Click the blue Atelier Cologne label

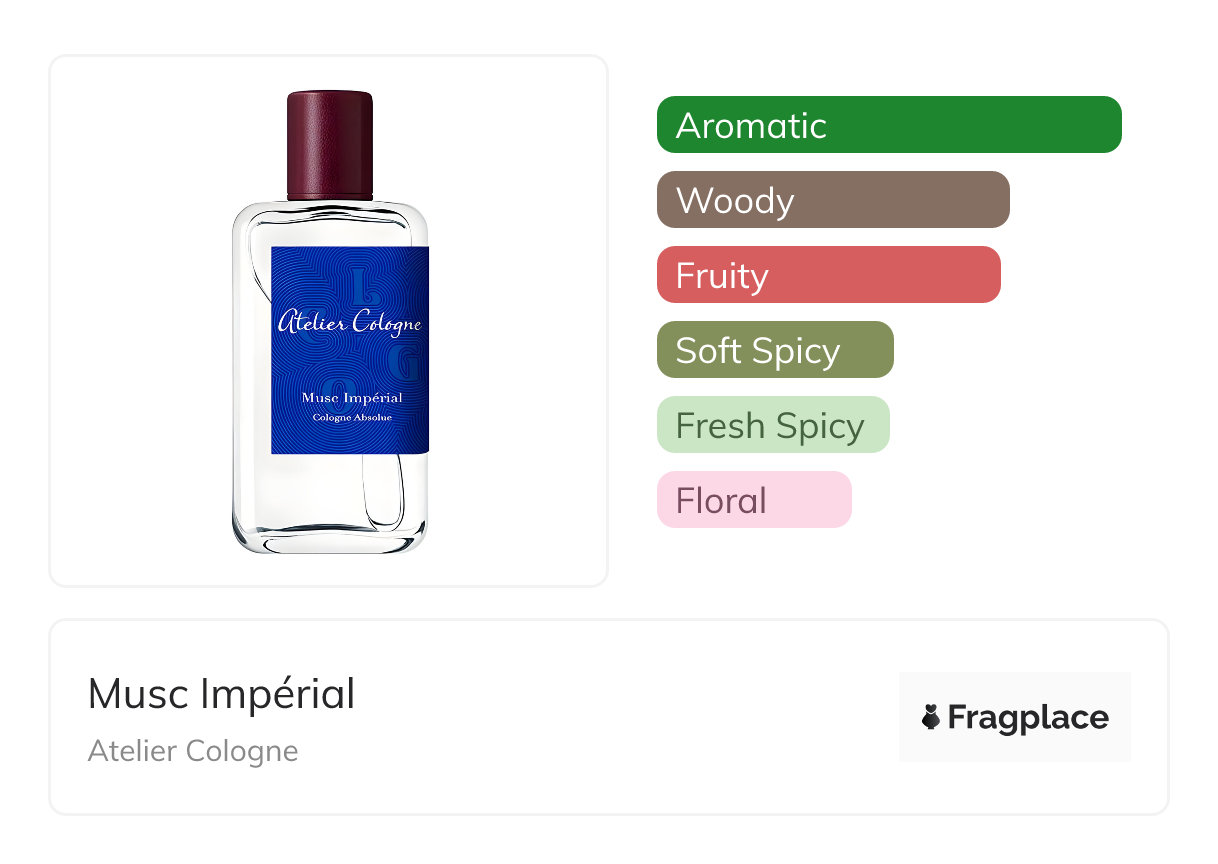350,350
